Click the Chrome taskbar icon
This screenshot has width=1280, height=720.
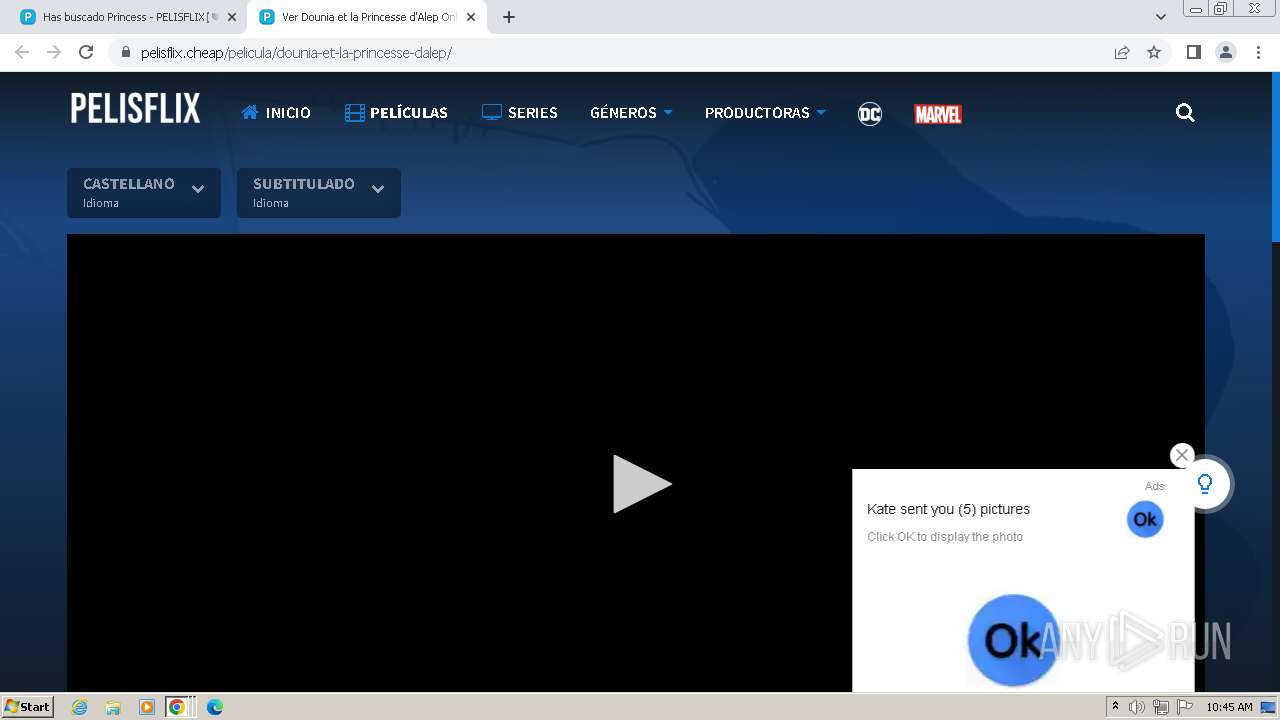tap(177, 707)
